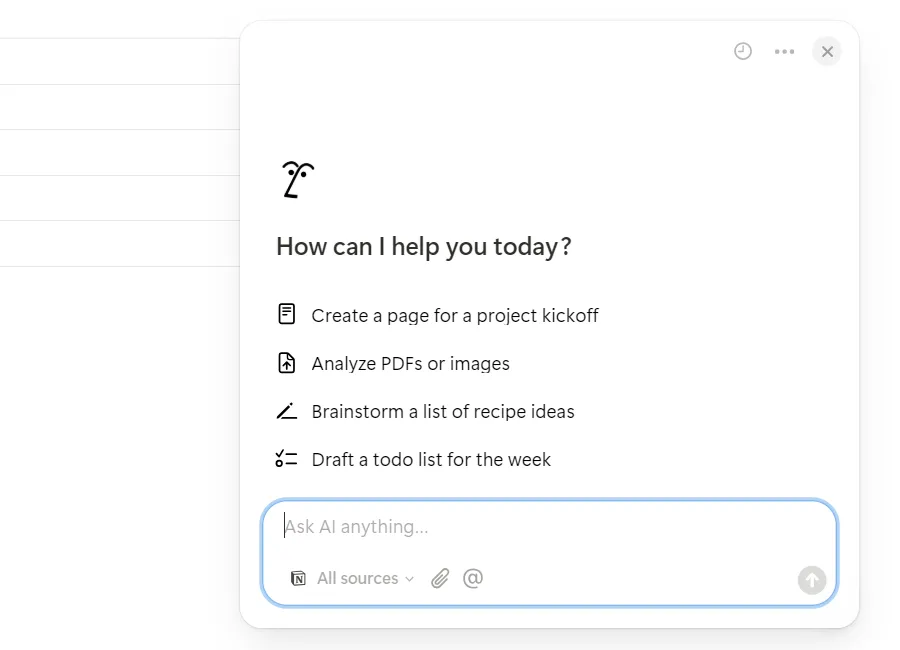Dismiss the AI panel with the X
Screen dimensions: 900x650
tap(827, 51)
